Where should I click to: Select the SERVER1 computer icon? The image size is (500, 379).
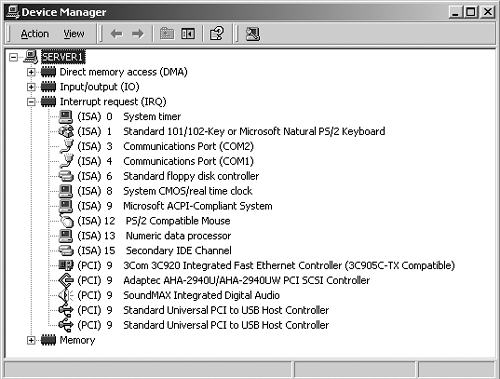tap(31, 57)
